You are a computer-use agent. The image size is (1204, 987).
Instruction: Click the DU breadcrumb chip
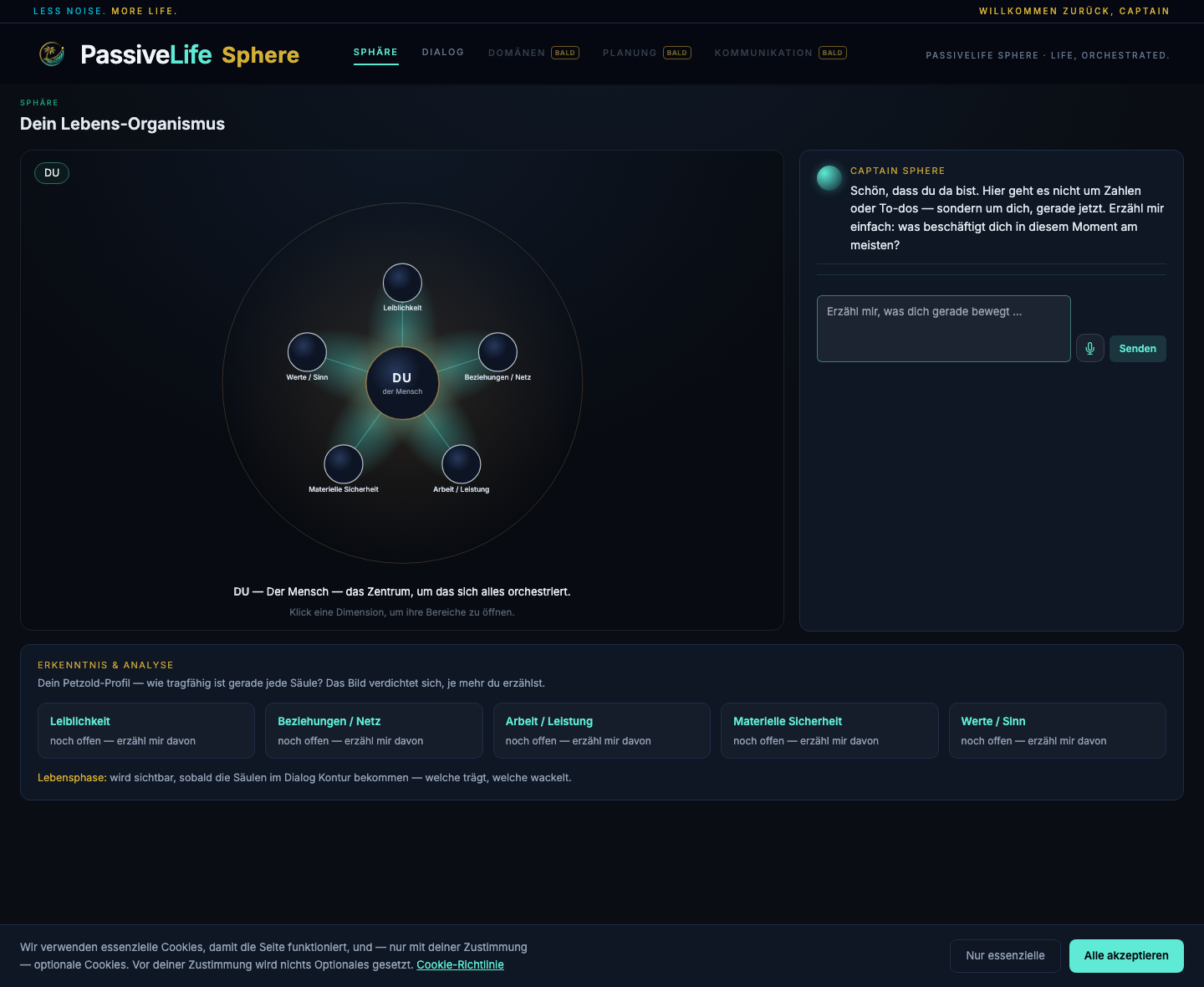pyautogui.click(x=52, y=173)
